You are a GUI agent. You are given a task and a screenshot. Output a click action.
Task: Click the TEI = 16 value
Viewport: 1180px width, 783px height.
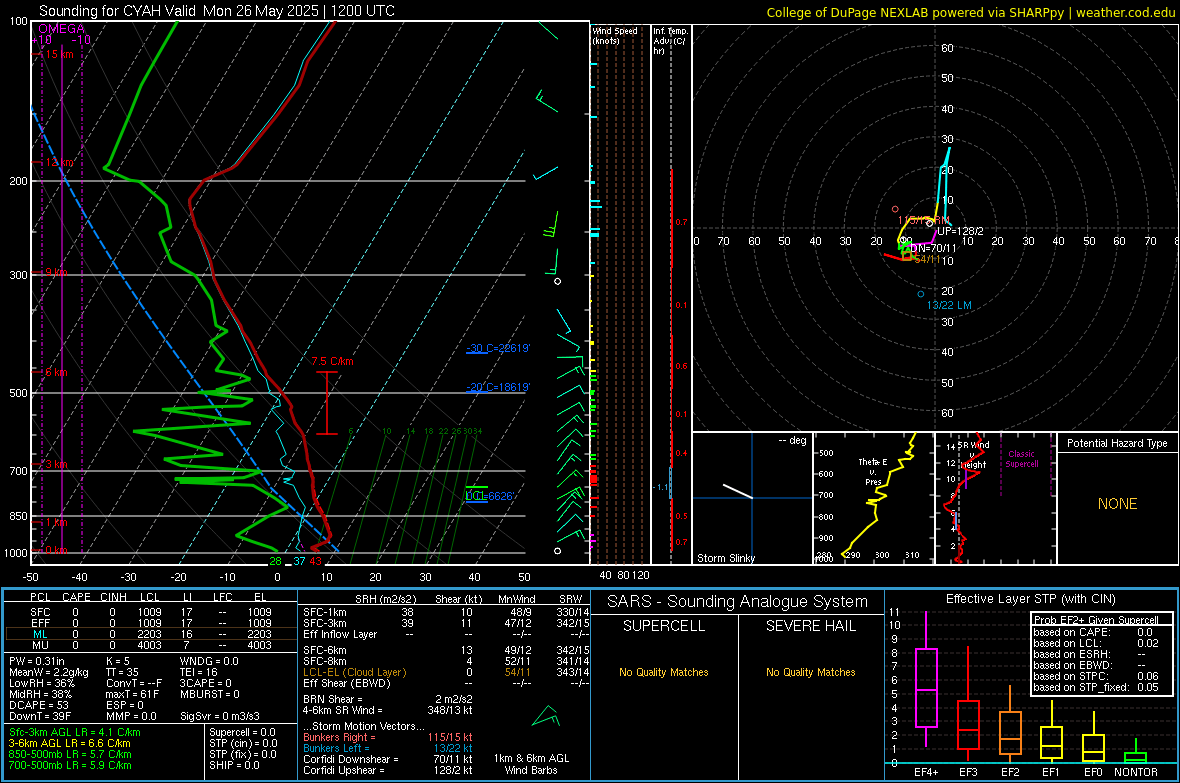pos(199,672)
